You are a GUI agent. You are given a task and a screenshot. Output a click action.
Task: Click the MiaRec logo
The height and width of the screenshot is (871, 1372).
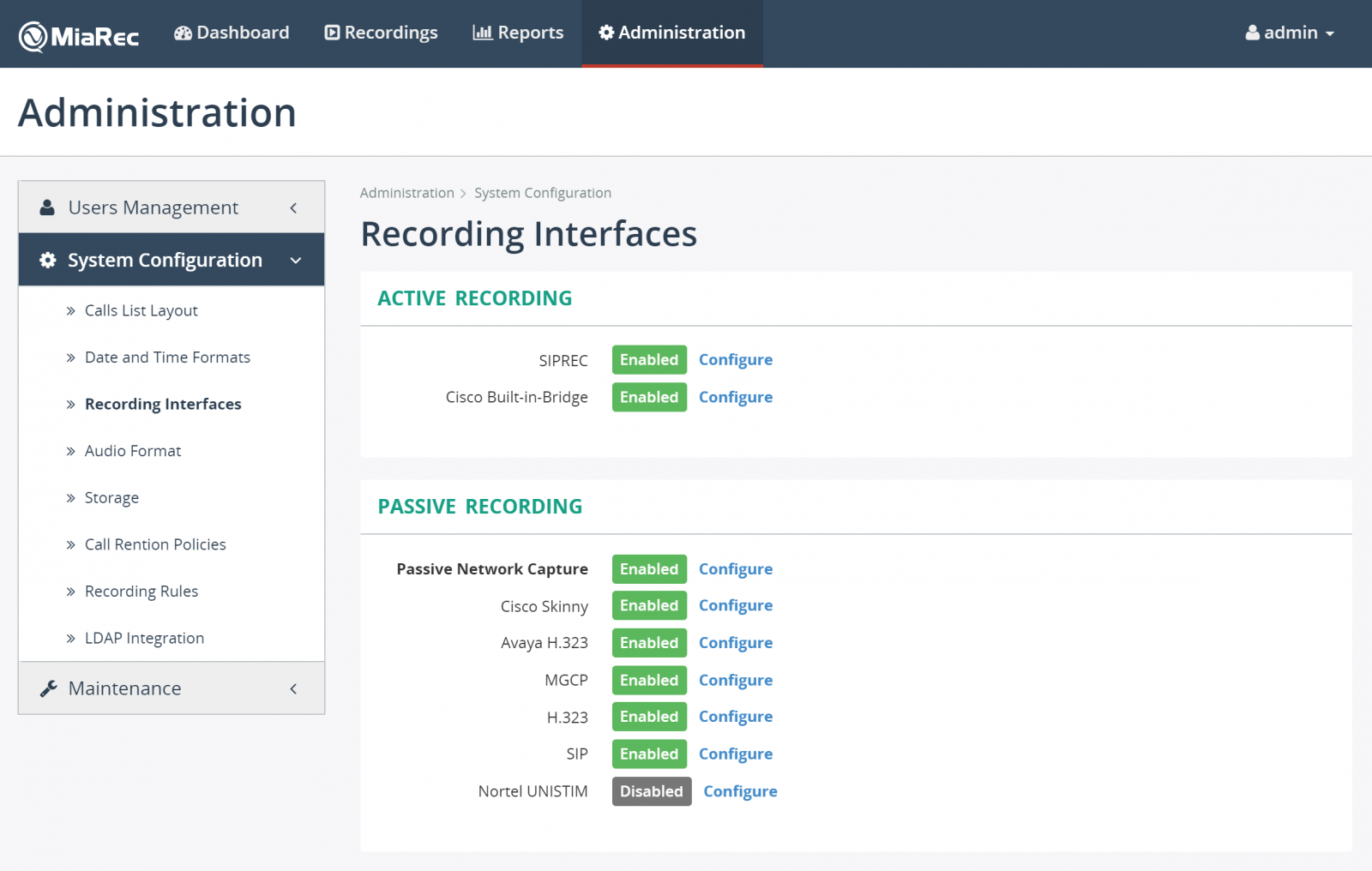click(x=79, y=36)
